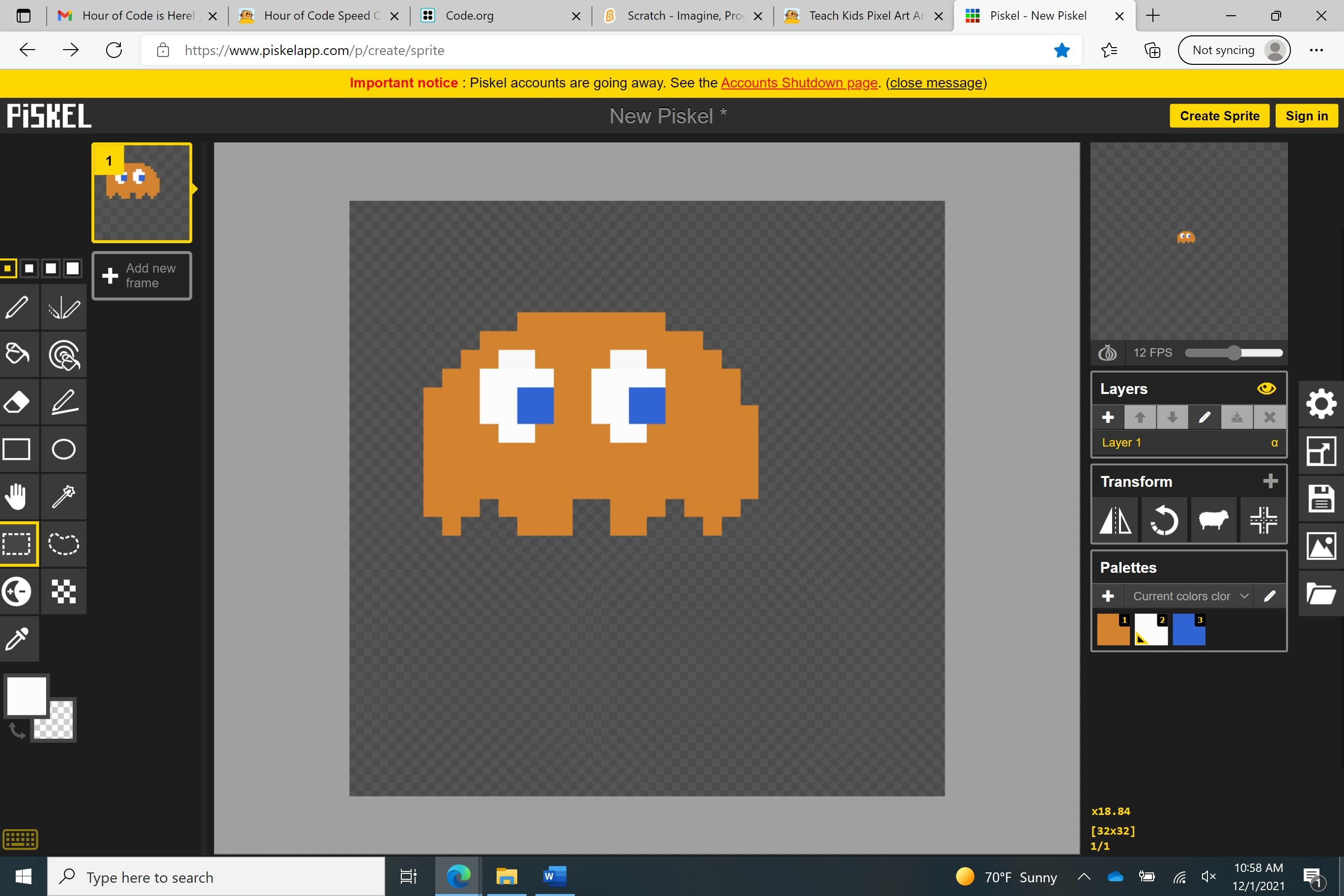The width and height of the screenshot is (1344, 896).
Task: Edit layer name pencil button
Action: tap(1204, 418)
